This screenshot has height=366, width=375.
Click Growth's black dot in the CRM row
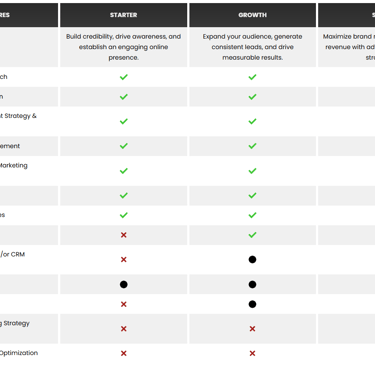coord(252,259)
